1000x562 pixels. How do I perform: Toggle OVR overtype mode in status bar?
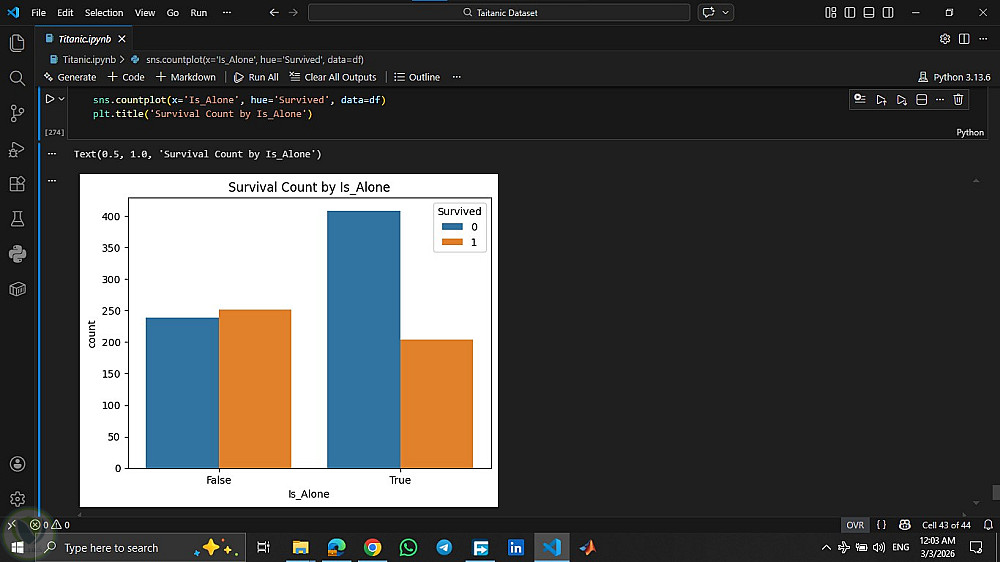(x=855, y=525)
